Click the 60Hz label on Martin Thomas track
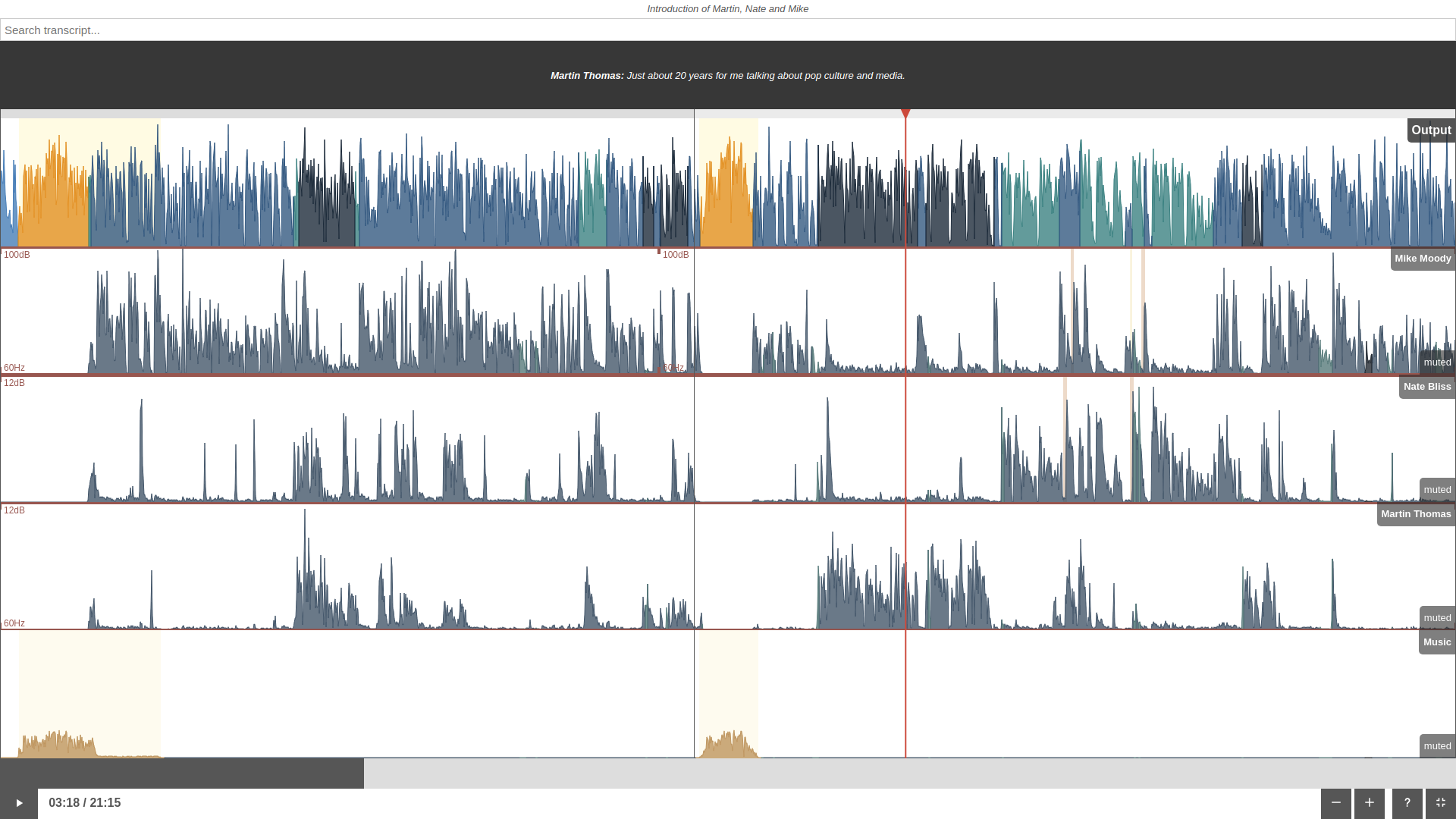1456x819 pixels. point(14,623)
